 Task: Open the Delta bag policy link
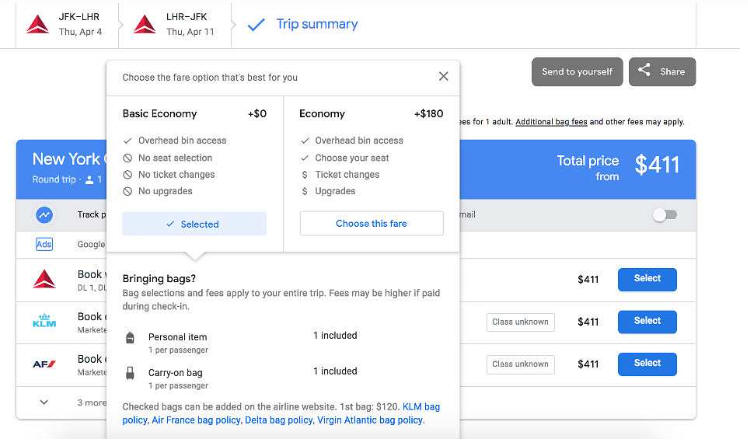click(279, 420)
